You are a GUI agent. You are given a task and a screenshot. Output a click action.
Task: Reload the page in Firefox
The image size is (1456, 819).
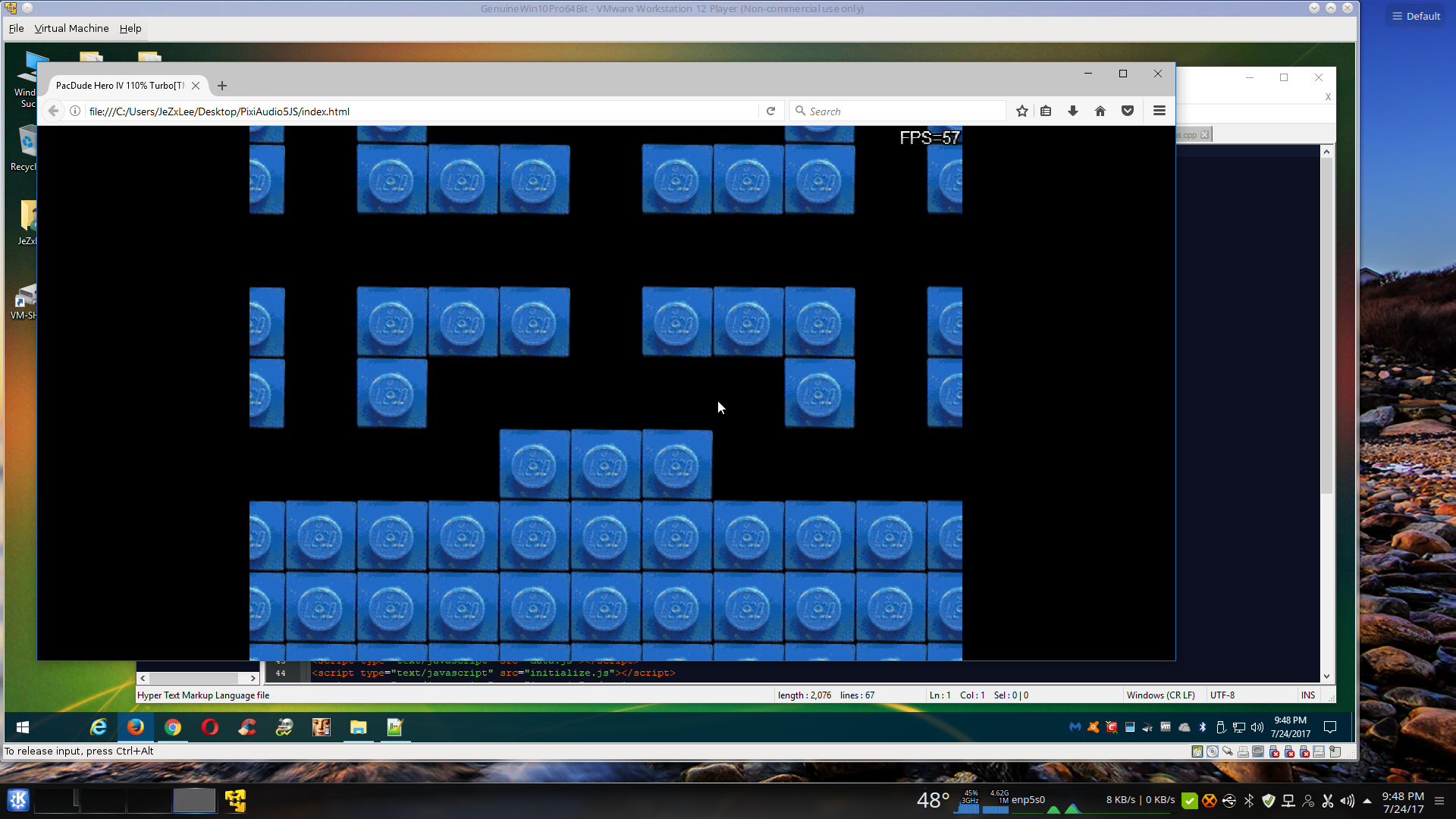(x=770, y=111)
